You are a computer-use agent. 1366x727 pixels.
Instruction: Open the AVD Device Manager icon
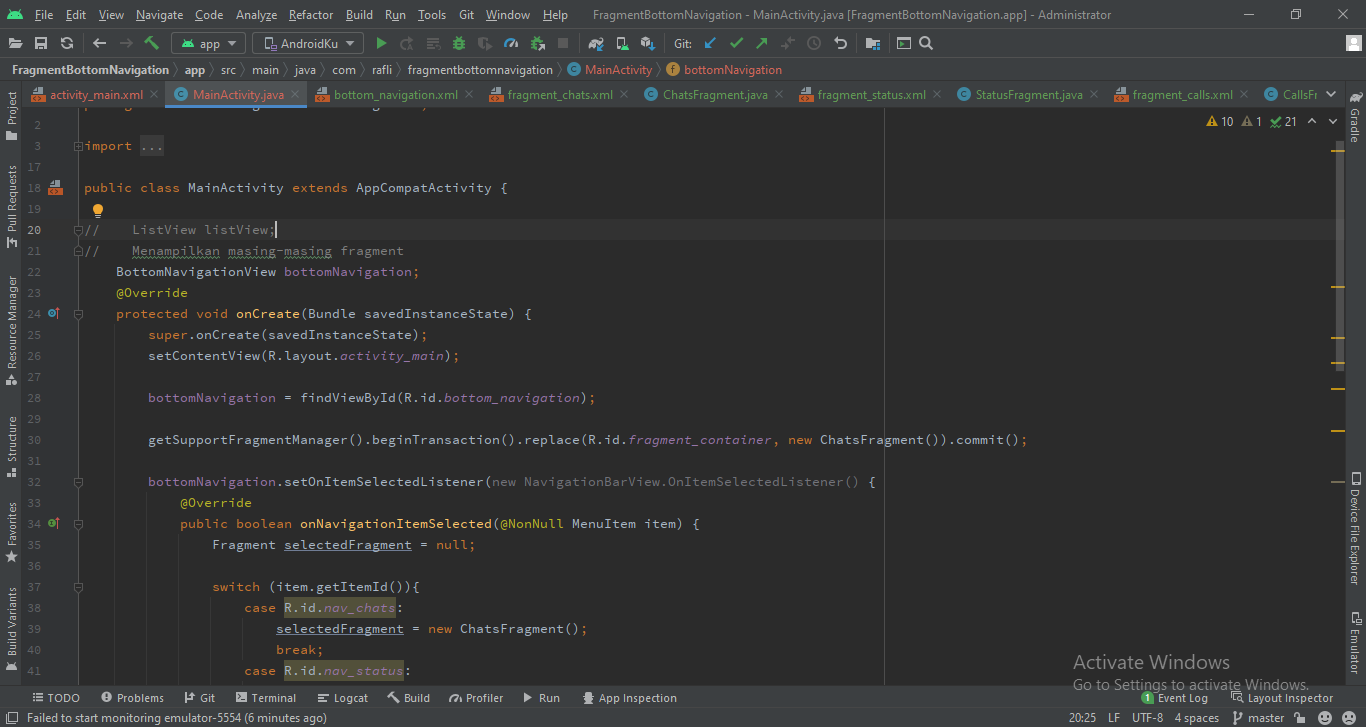pyautogui.click(x=622, y=43)
